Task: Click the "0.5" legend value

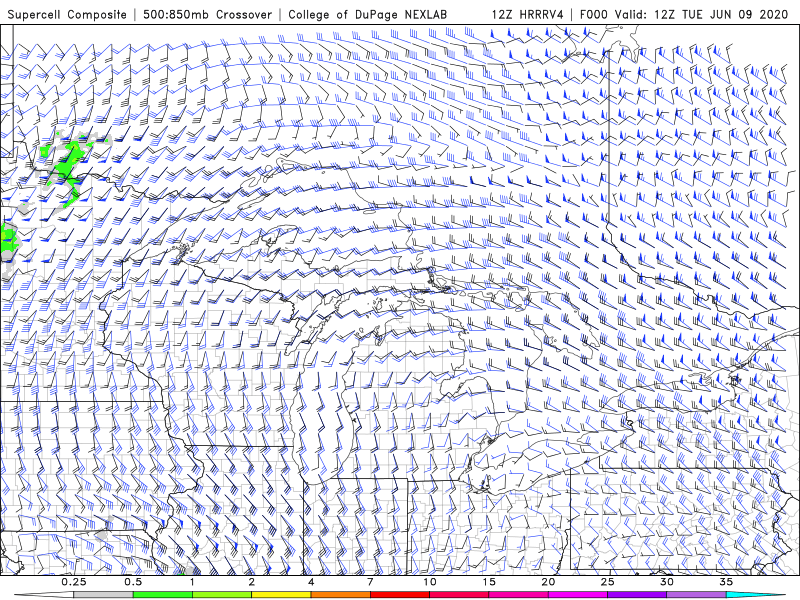Action: pyautogui.click(x=133, y=582)
